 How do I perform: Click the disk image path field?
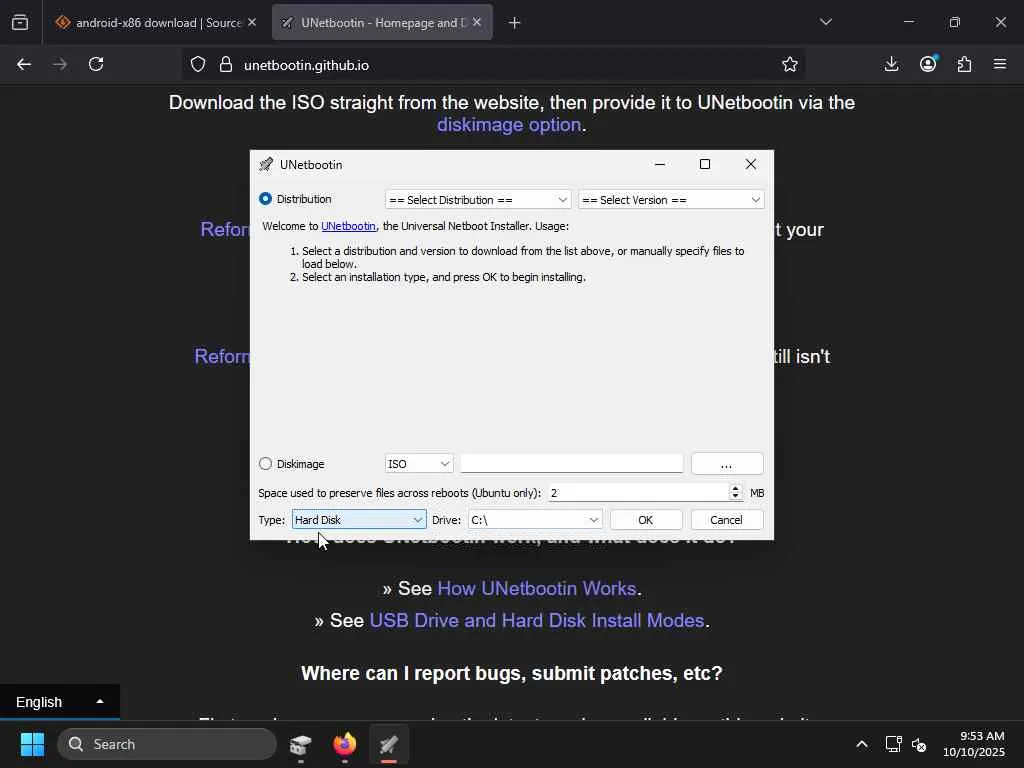click(571, 464)
